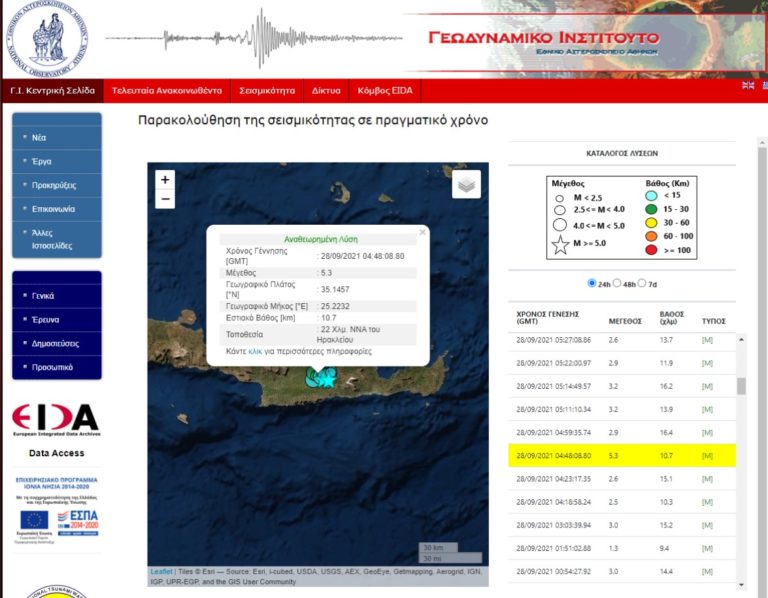Image resolution: width=768 pixels, height=598 pixels.
Task: Click the red >= 100 depth swatch
Action: [651, 250]
